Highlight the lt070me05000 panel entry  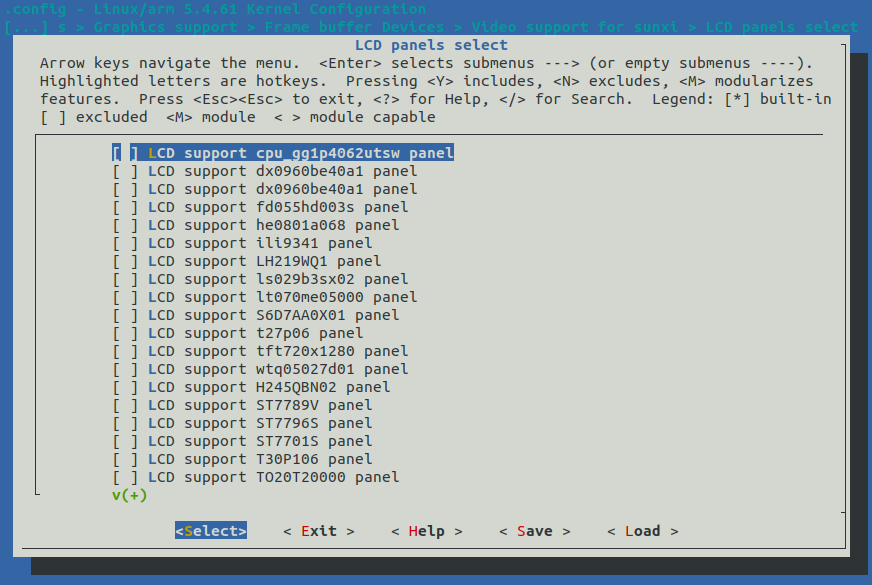(282, 297)
